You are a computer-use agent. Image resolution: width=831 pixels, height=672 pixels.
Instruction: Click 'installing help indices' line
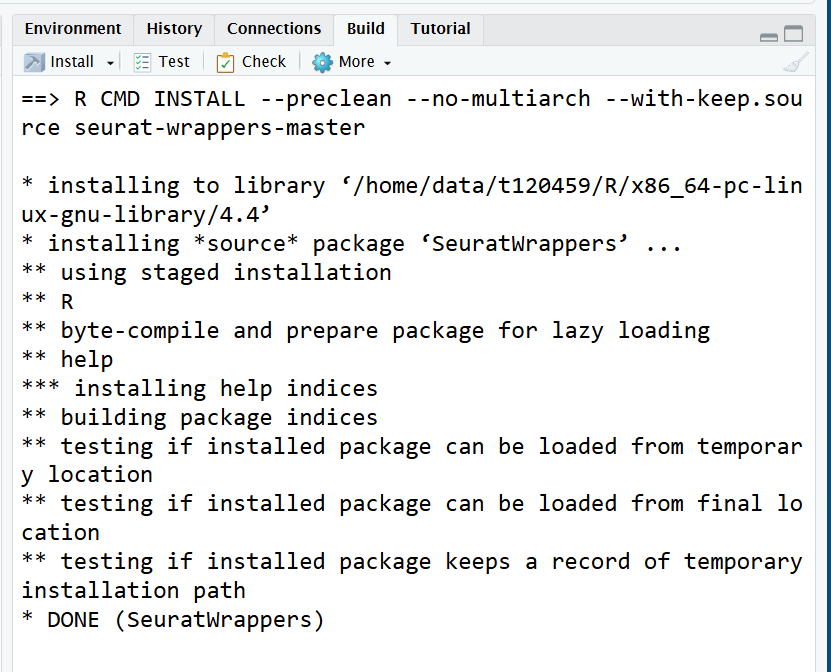click(x=200, y=388)
